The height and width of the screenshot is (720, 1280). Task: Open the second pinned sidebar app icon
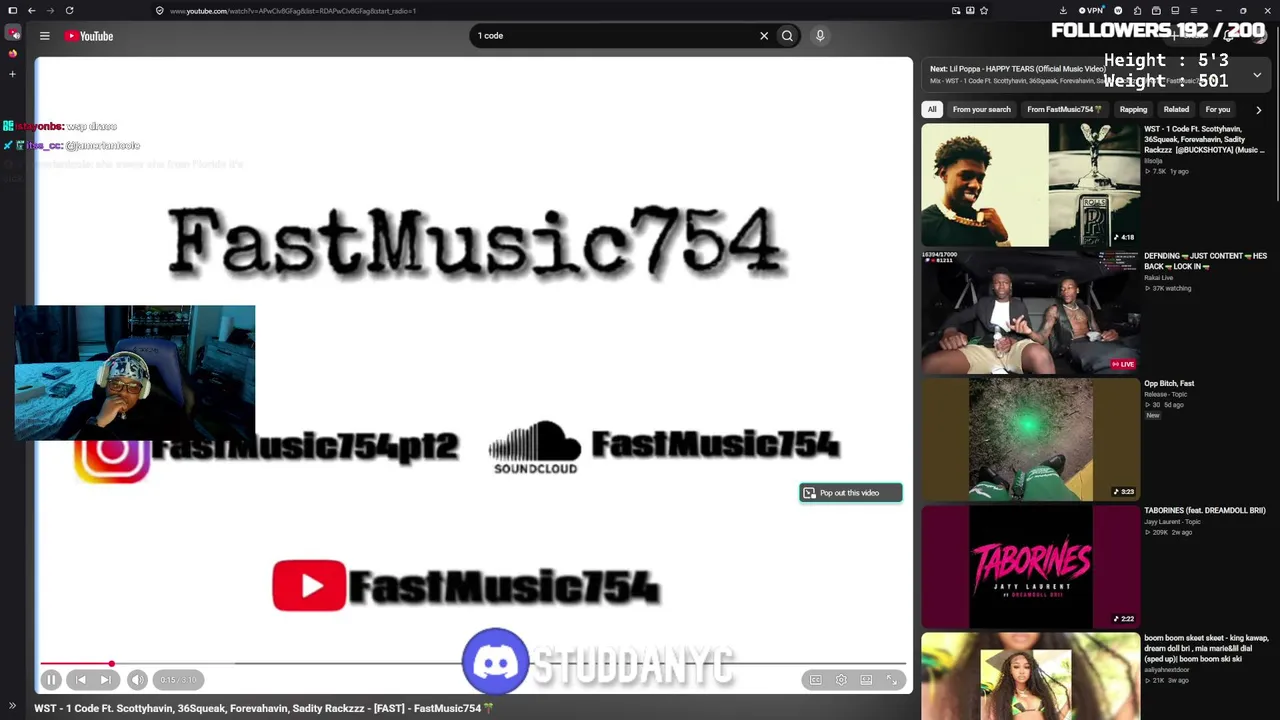click(x=13, y=53)
